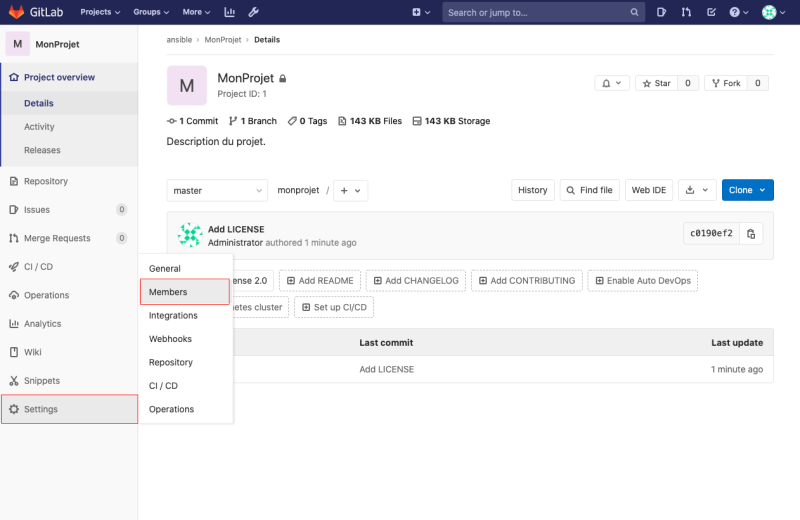Click the Web IDE button

point(648,190)
